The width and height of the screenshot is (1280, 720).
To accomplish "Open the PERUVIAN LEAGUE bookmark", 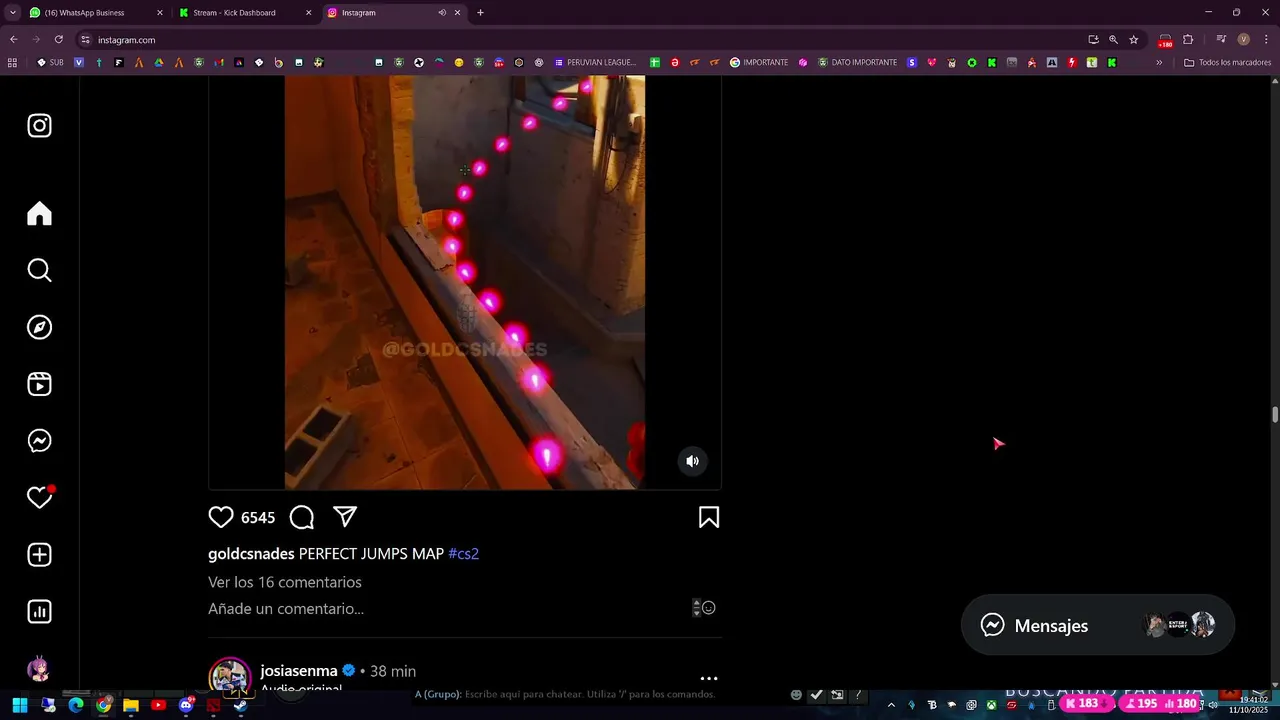I will [x=595, y=63].
